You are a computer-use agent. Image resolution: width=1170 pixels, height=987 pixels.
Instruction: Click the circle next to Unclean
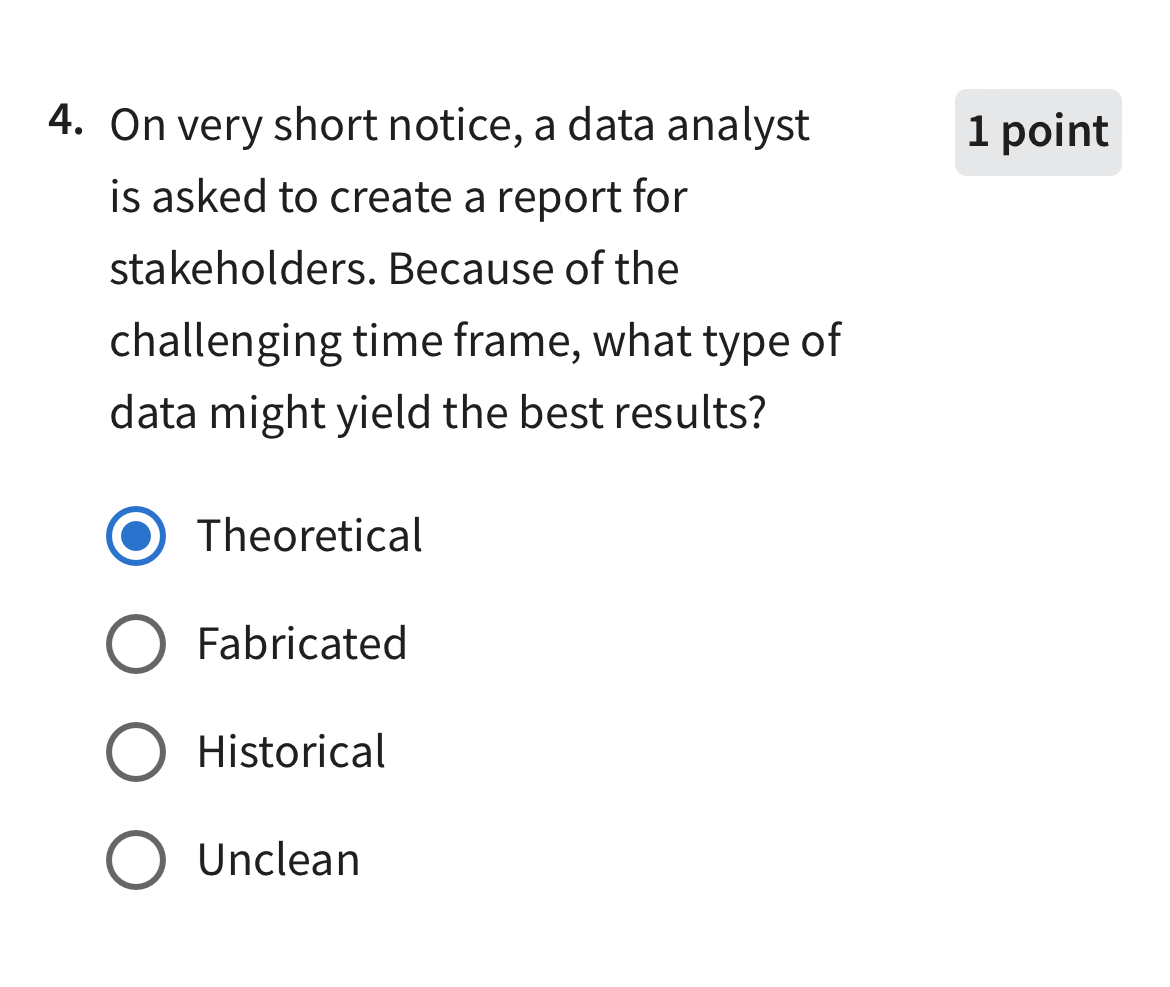click(x=135, y=859)
